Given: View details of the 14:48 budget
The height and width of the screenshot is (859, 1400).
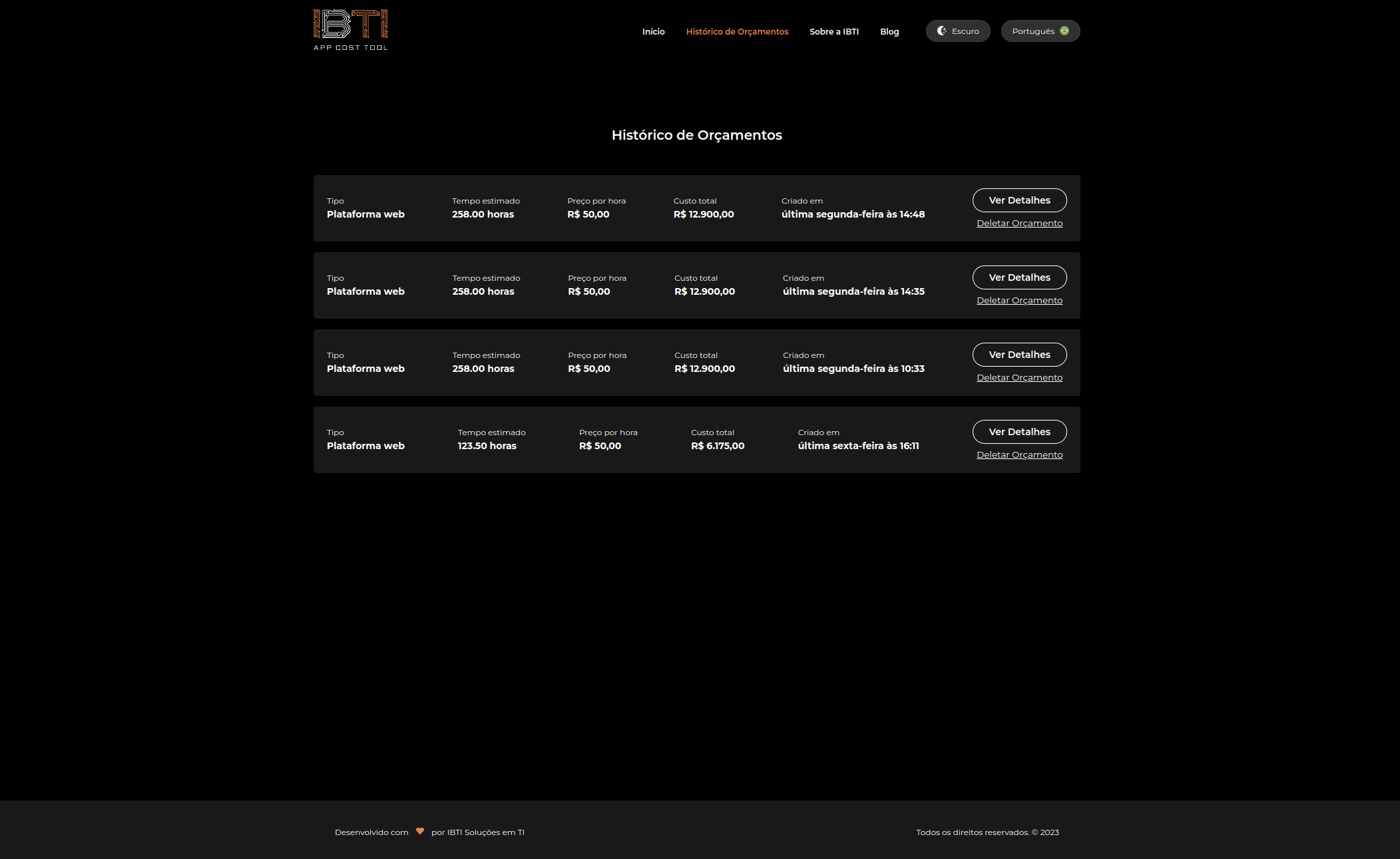Looking at the screenshot, I should point(1019,200).
